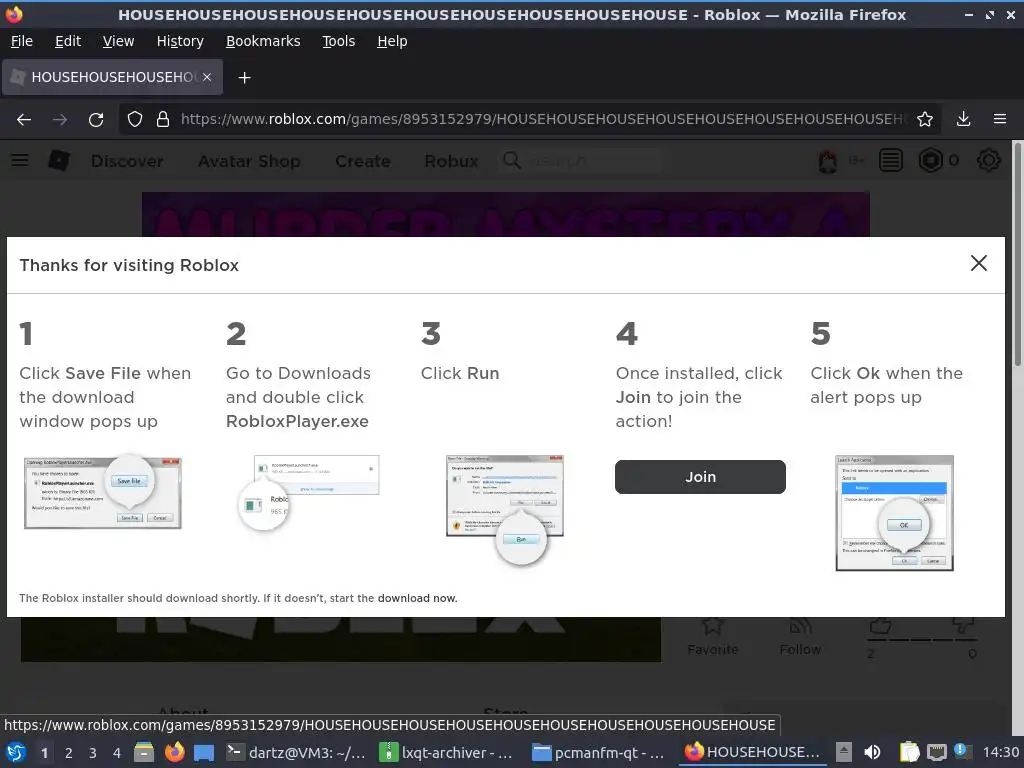Open the Robux balance hexagon icon
This screenshot has width=1024, height=768.
(930, 160)
